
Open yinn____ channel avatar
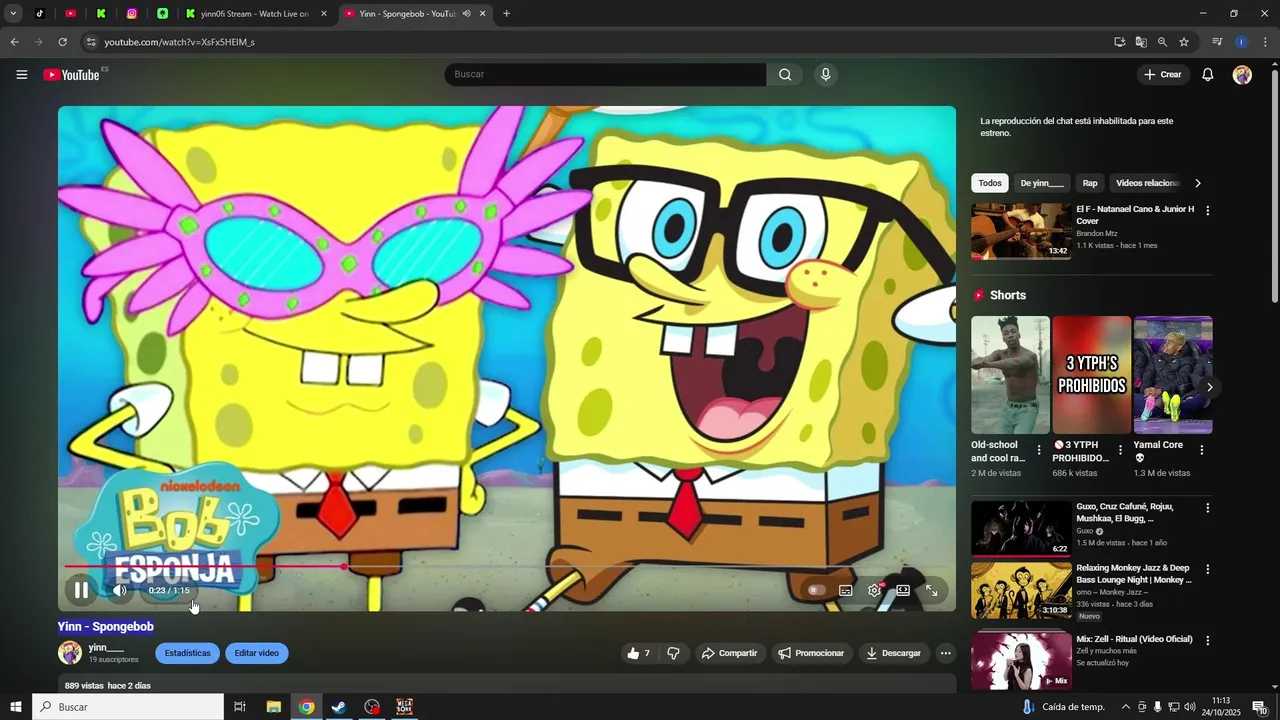point(70,653)
